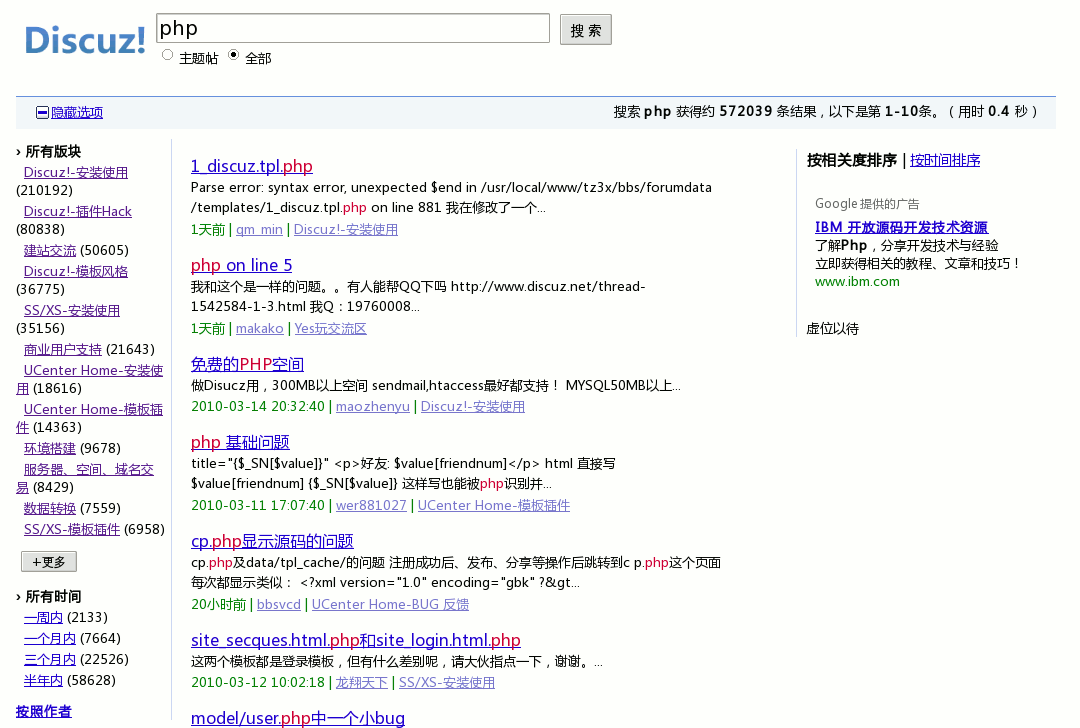Expand more forums with +更多 button
The image size is (1080, 728).
tap(49, 561)
